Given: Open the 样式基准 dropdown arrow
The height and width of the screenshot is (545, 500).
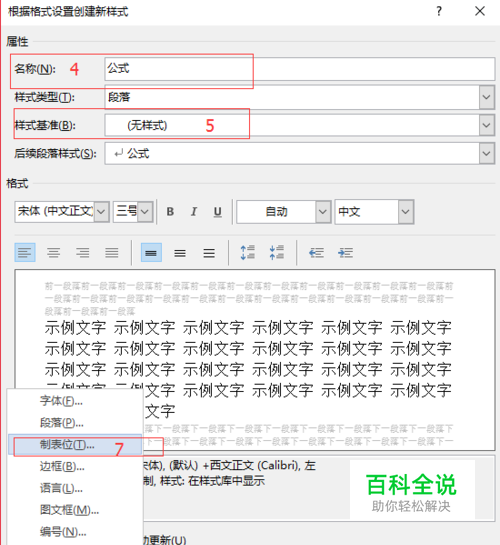Looking at the screenshot, I should (487, 125).
